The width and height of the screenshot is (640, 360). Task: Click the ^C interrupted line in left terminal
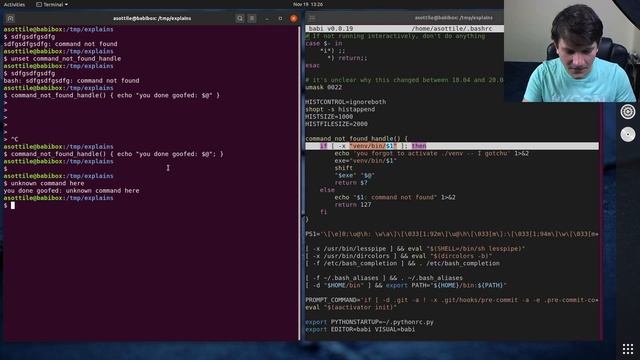coord(11,139)
